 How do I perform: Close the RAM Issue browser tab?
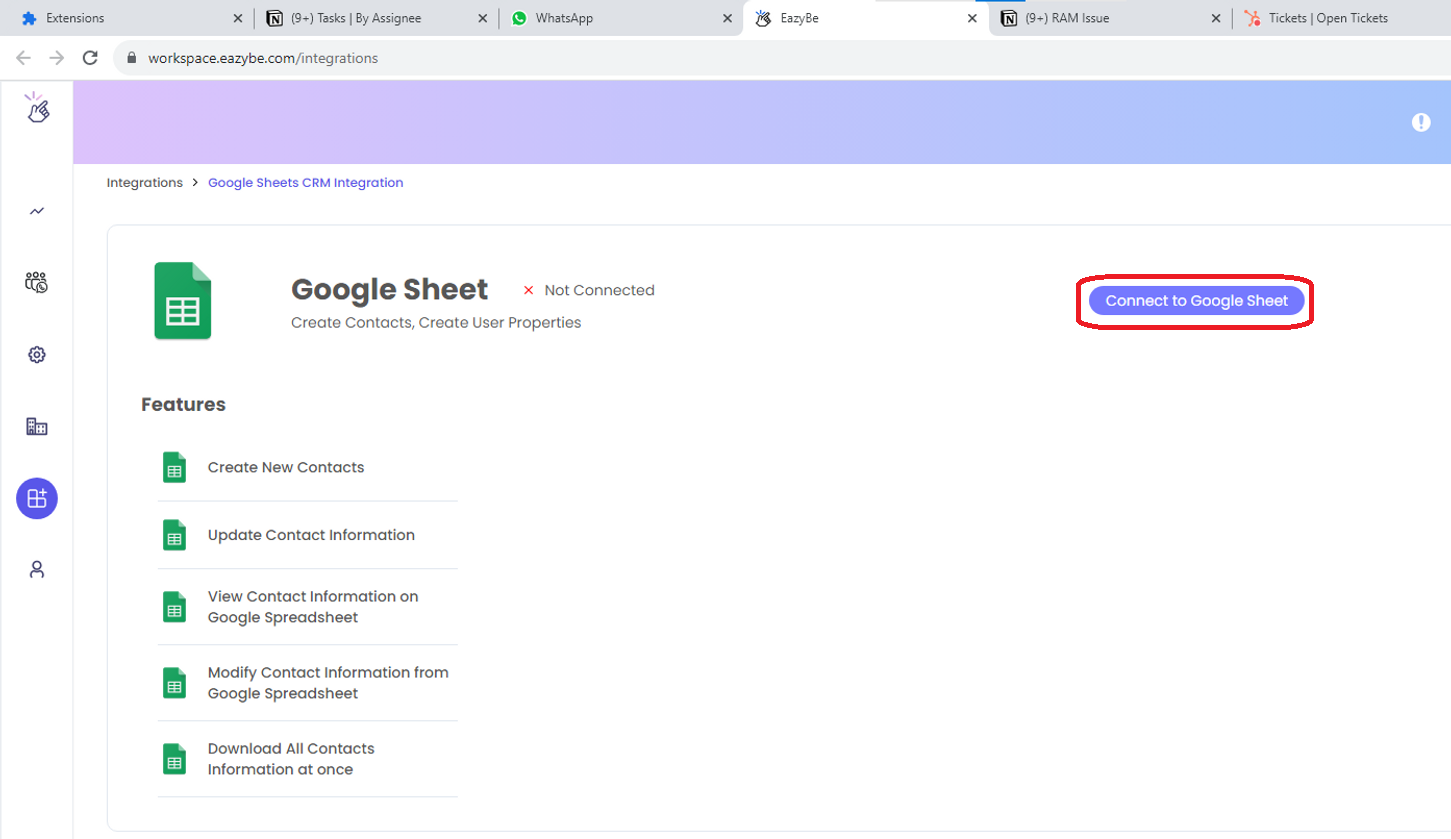tap(1216, 18)
